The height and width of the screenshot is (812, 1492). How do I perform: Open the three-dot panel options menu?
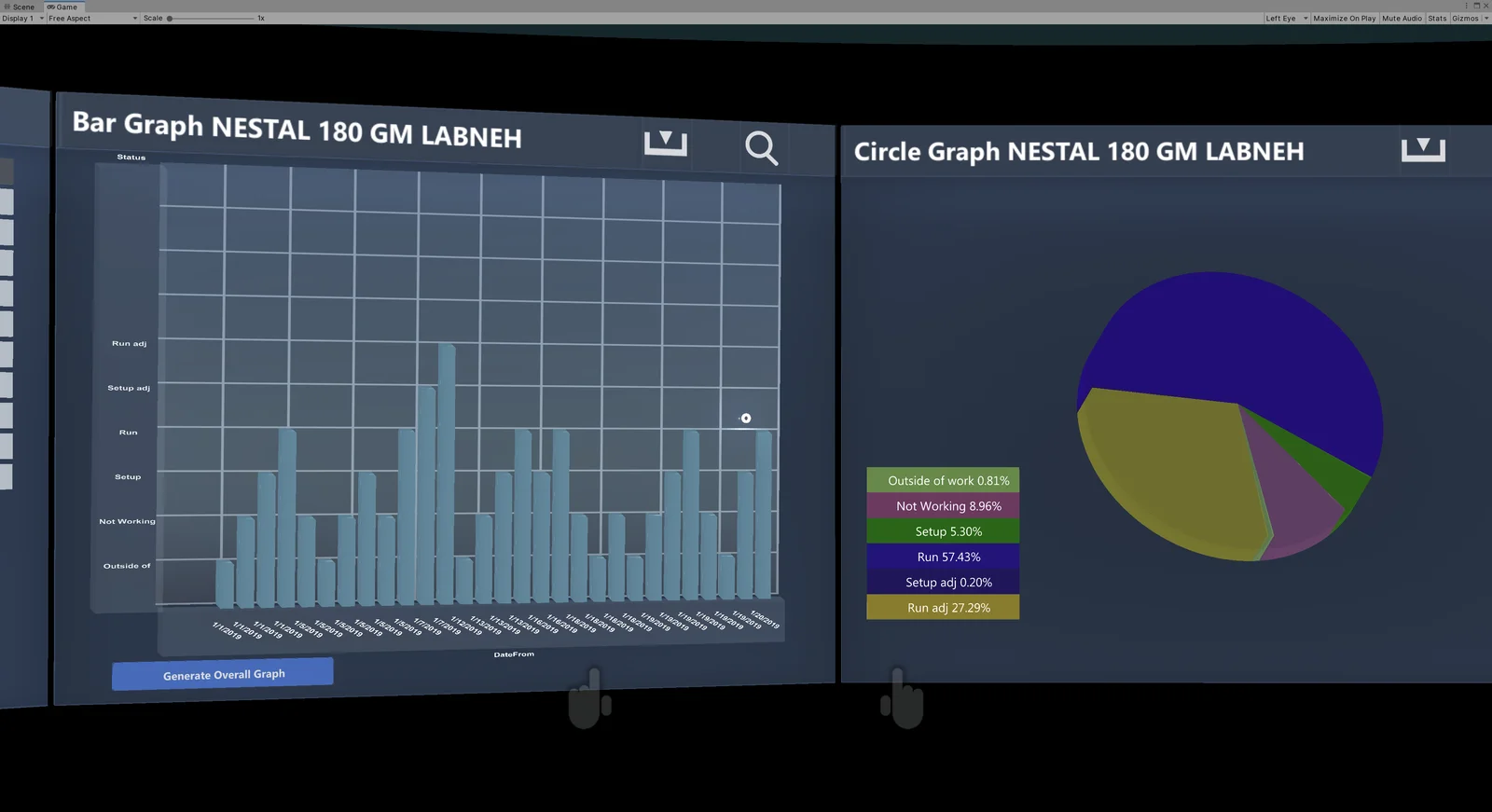pos(1467,6)
